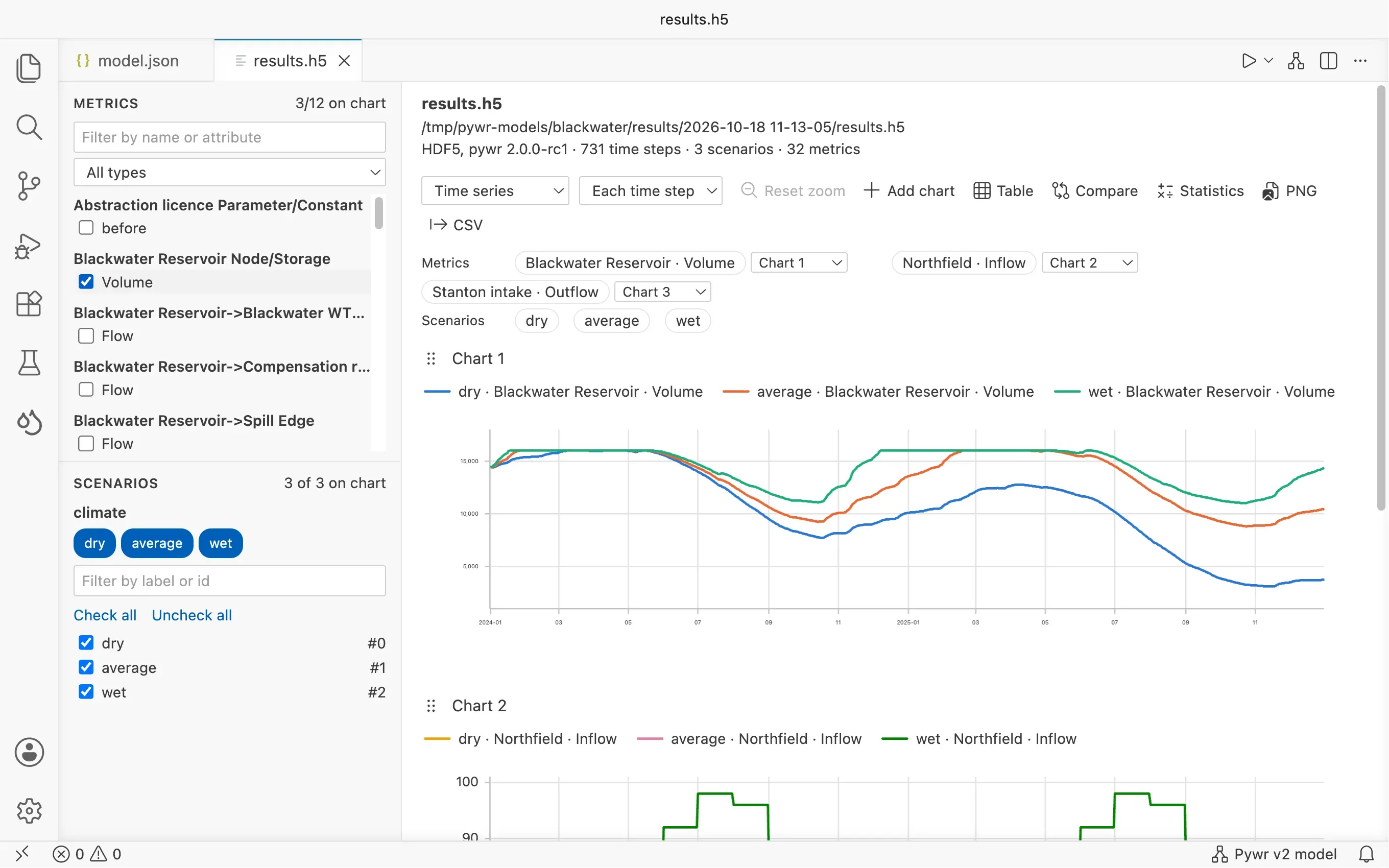The height and width of the screenshot is (868, 1389).
Task: Toggle the blue 'average' climate pill
Action: coord(157,543)
